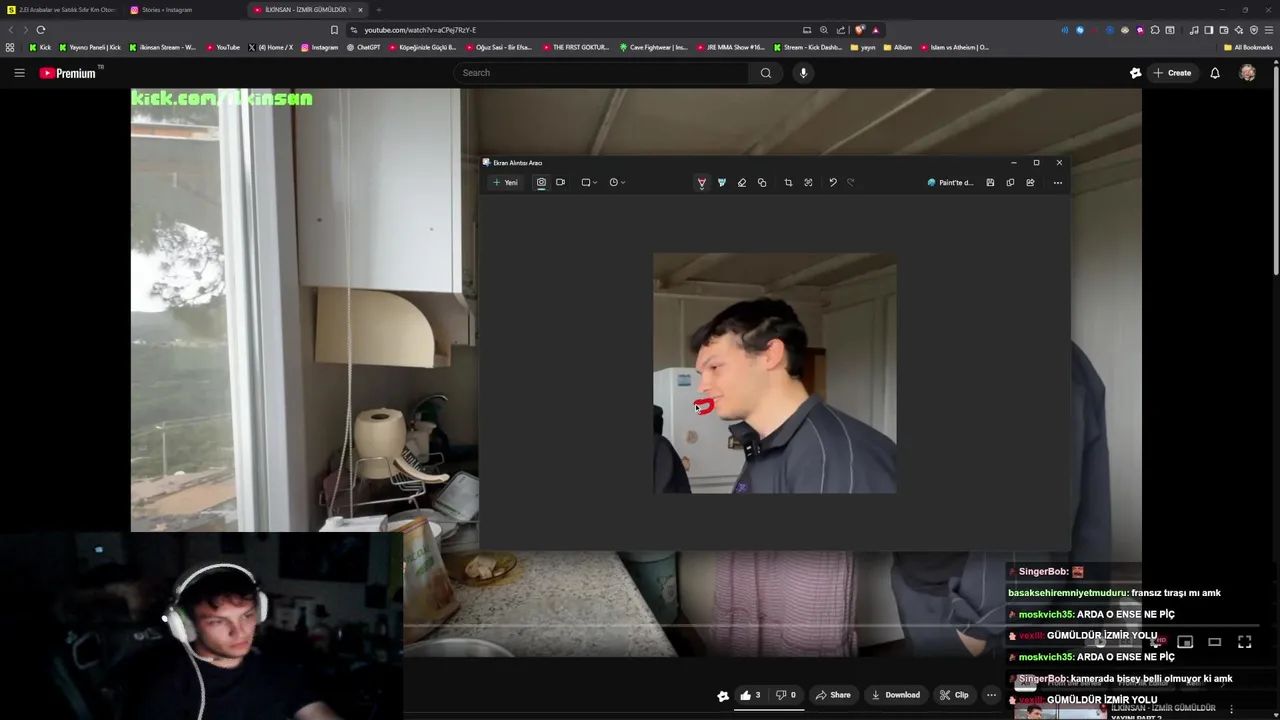1280x720 pixels.
Task: Open the browser apps grid icon
Action: 10,47
